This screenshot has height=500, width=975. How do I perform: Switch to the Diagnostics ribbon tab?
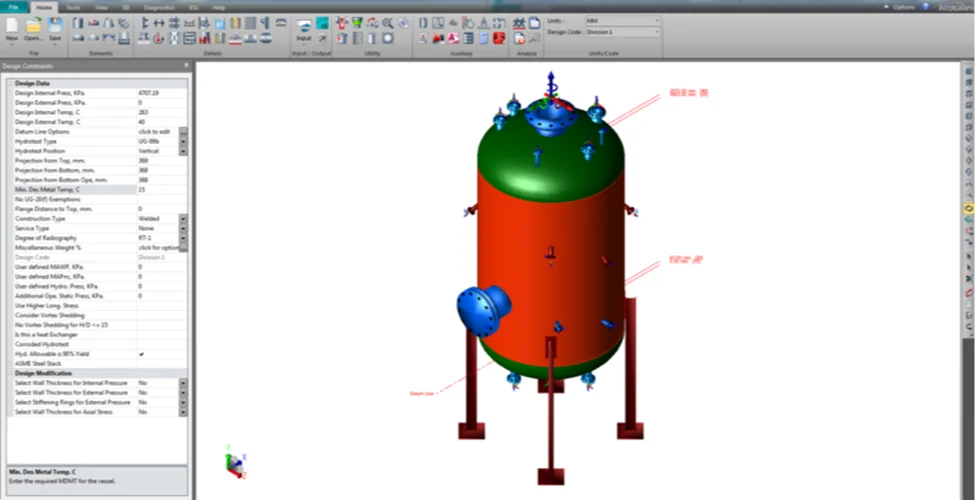coord(157,7)
